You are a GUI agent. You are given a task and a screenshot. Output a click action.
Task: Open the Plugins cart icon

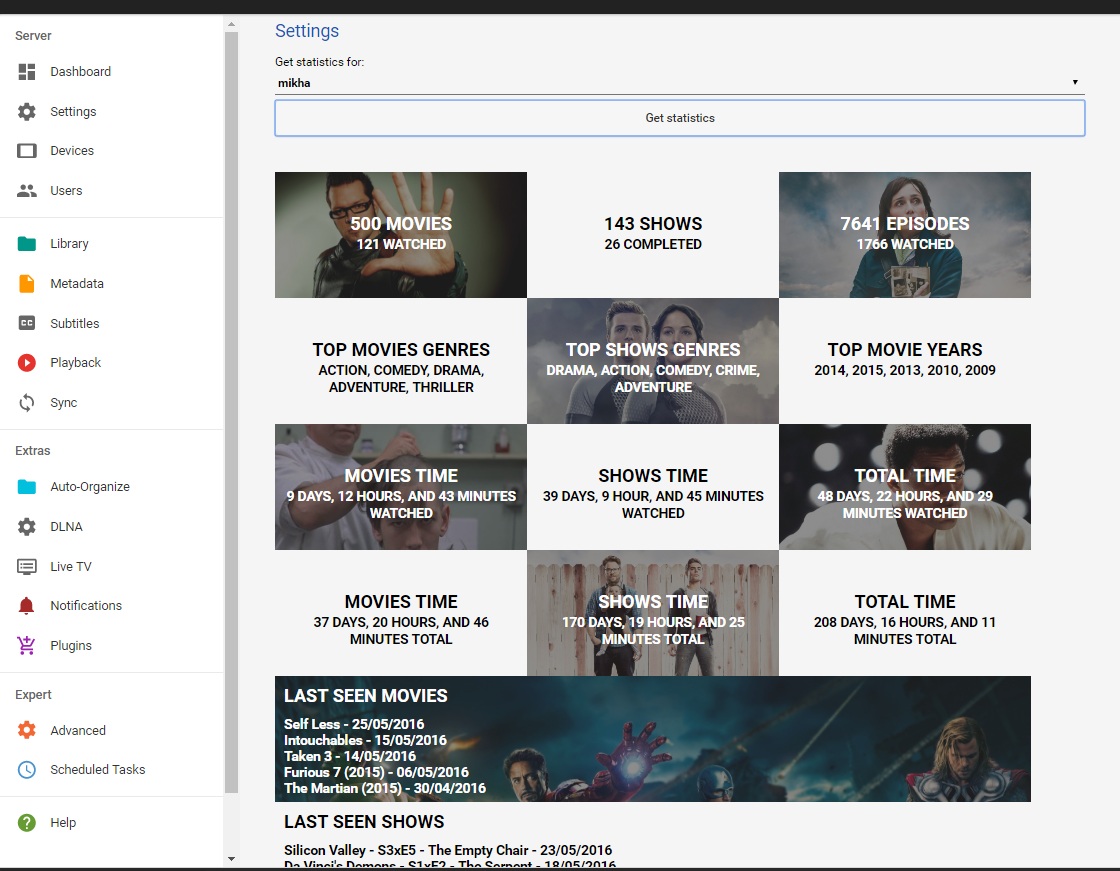pyautogui.click(x=26, y=645)
